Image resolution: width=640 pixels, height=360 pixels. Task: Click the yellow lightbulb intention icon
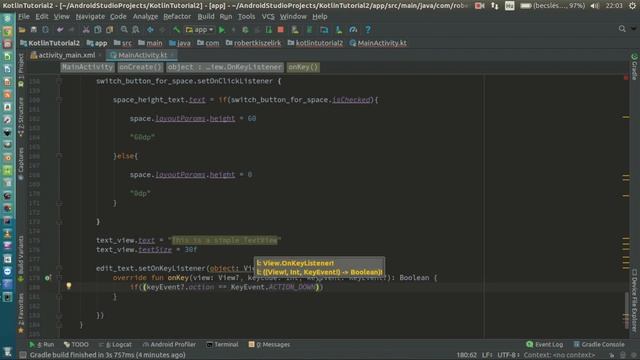pos(69,286)
